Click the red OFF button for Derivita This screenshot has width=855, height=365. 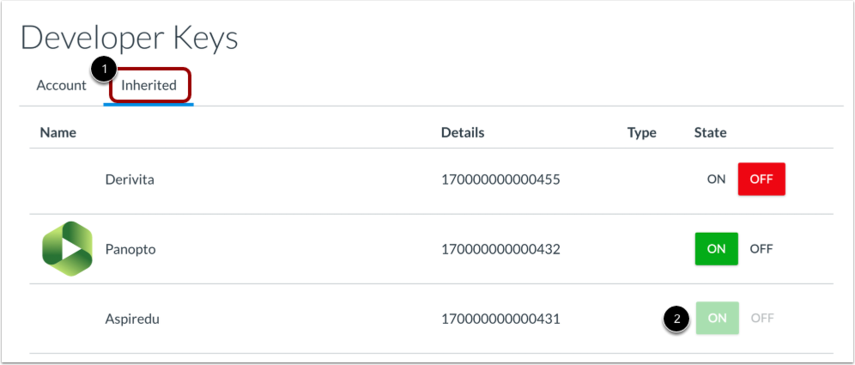[x=761, y=179]
